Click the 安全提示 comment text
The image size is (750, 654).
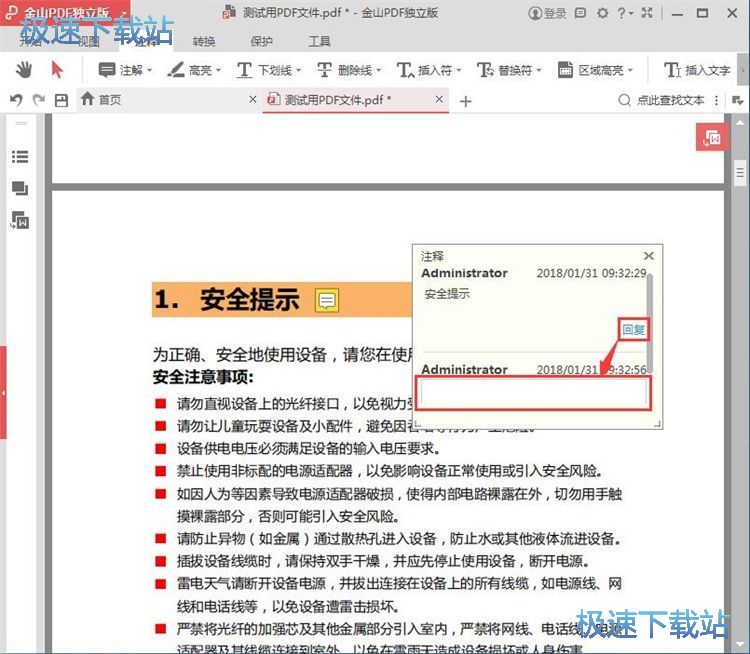[x=447, y=294]
